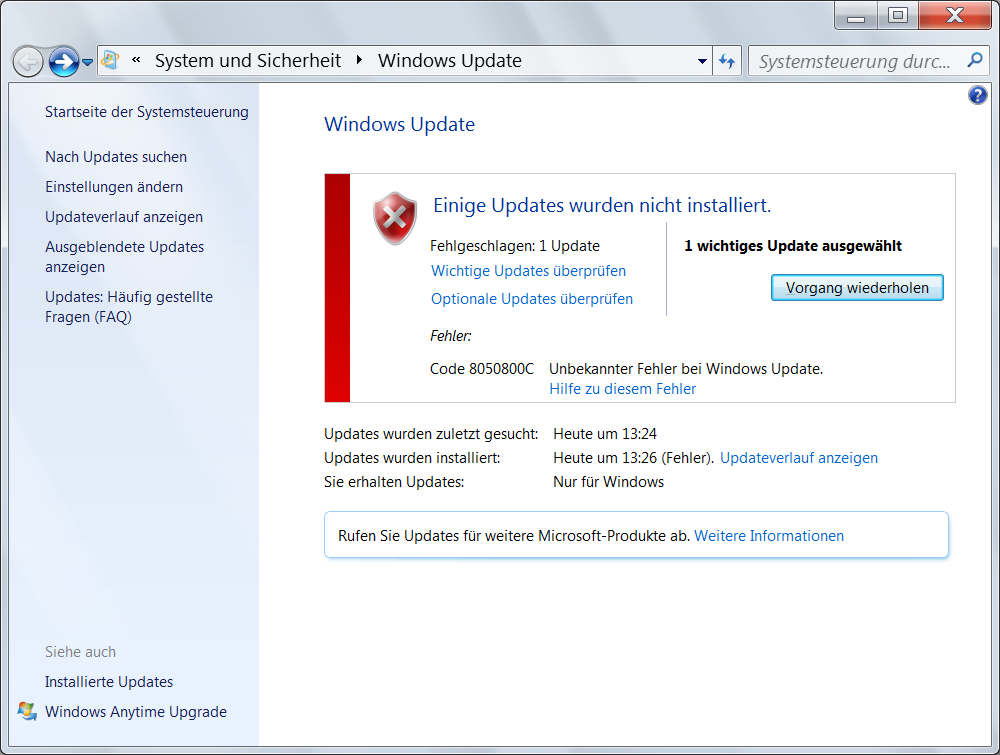Screen dimensions: 1000x755
Task: Click the red error shield icon
Action: click(x=395, y=218)
